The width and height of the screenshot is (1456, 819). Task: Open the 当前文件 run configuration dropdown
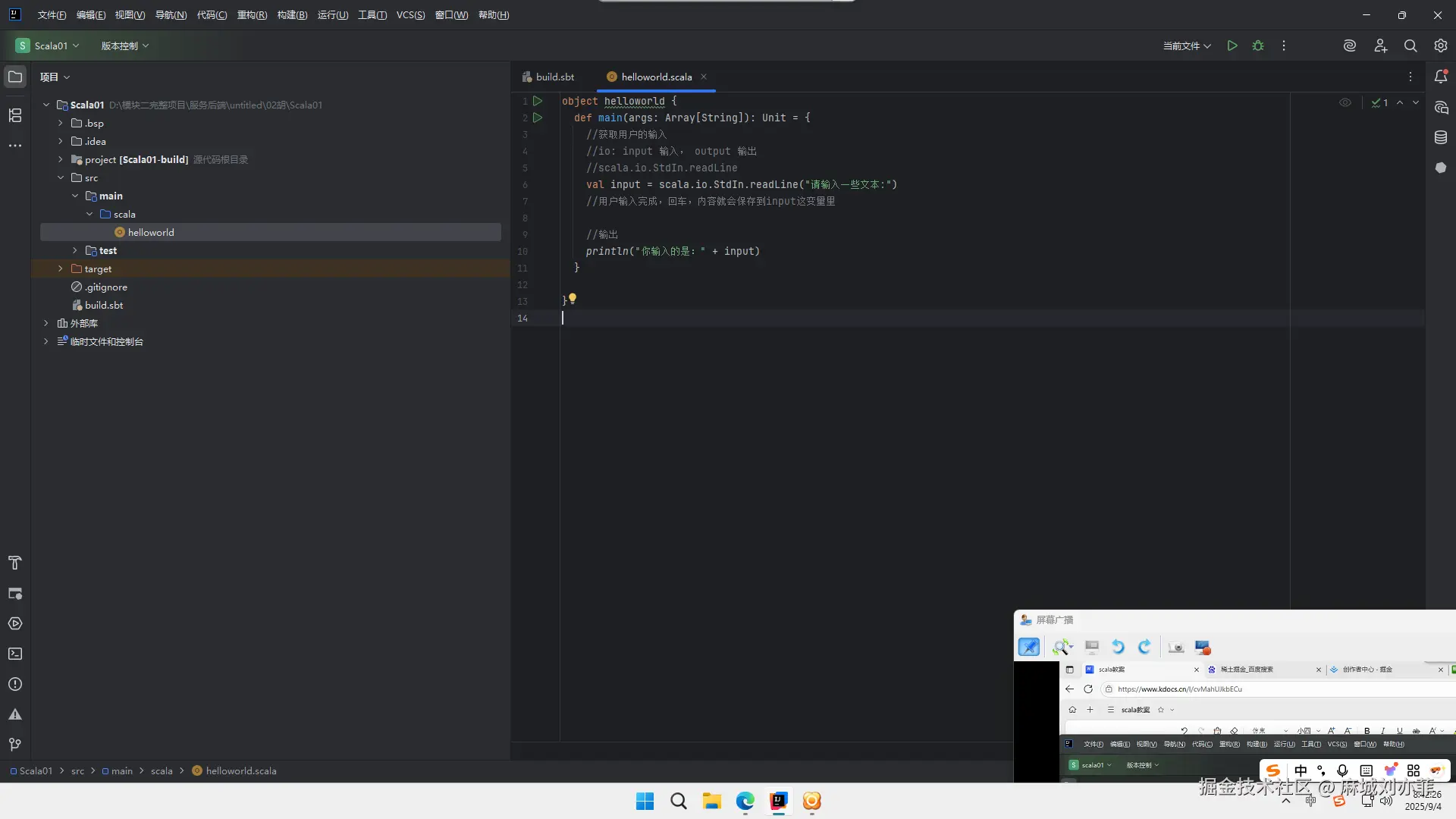pos(1187,45)
